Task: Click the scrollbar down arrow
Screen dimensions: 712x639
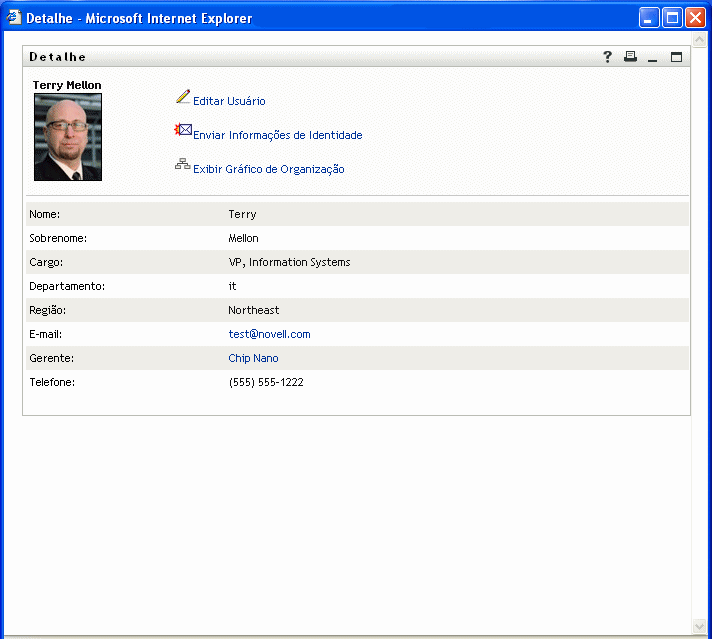Action: tap(699, 627)
